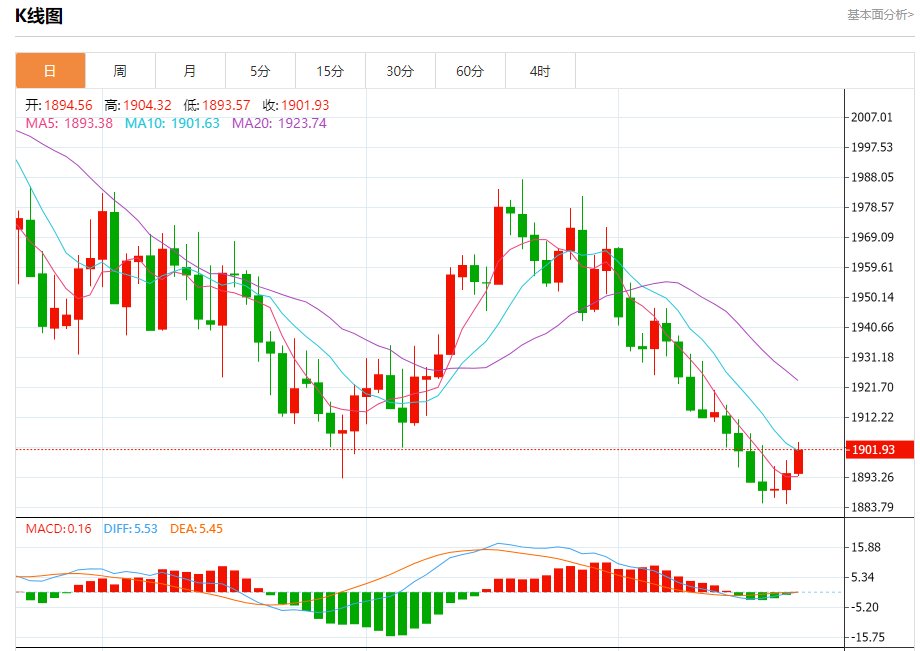Click the 1912.22 price axis label
920x651 pixels.
pyautogui.click(x=872, y=417)
